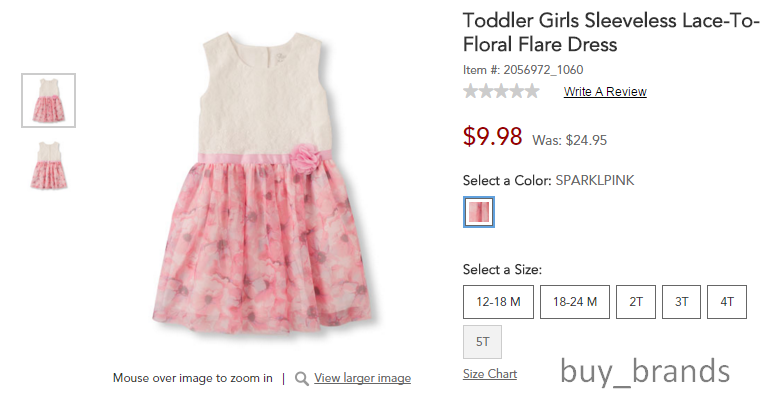Select the front-view dress thumbnail

(48, 101)
